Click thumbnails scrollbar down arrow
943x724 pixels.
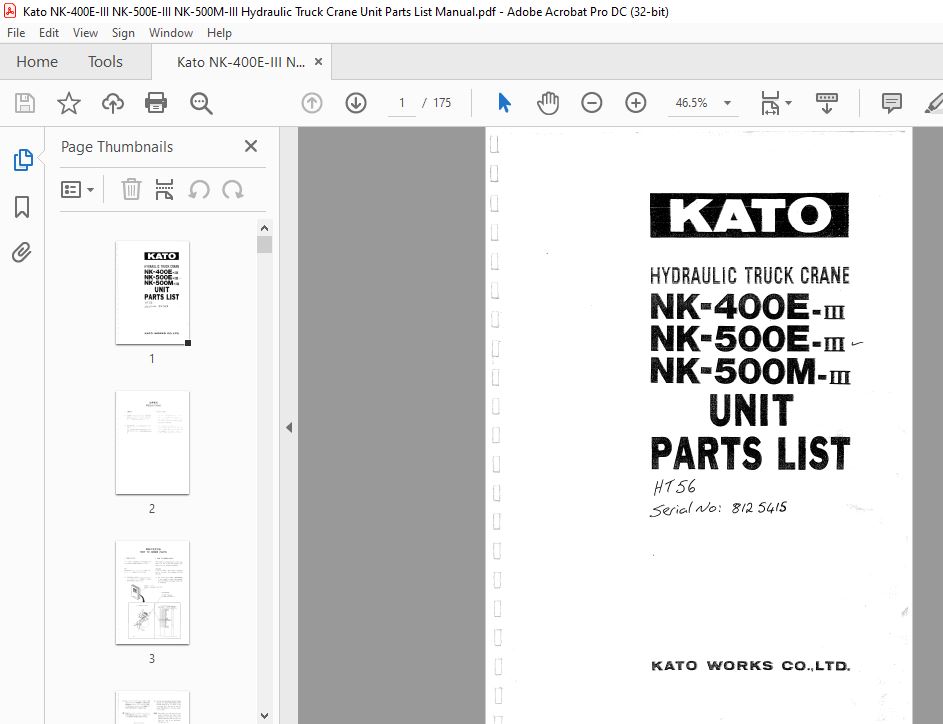click(265, 716)
